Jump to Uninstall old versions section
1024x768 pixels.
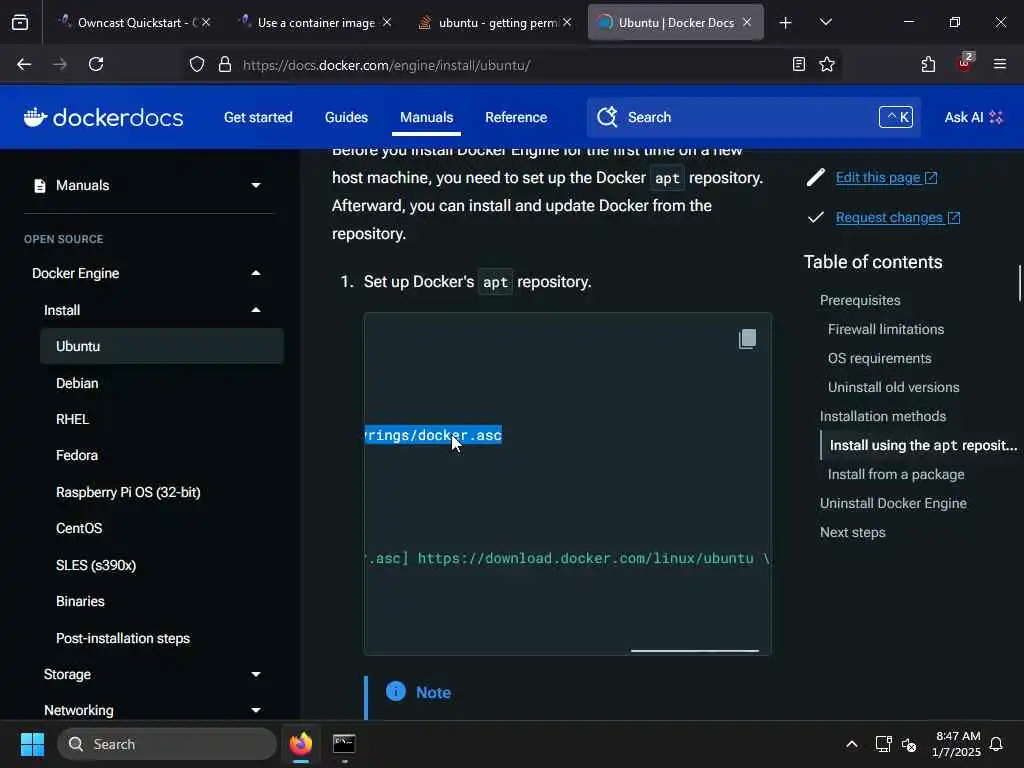[x=893, y=387]
